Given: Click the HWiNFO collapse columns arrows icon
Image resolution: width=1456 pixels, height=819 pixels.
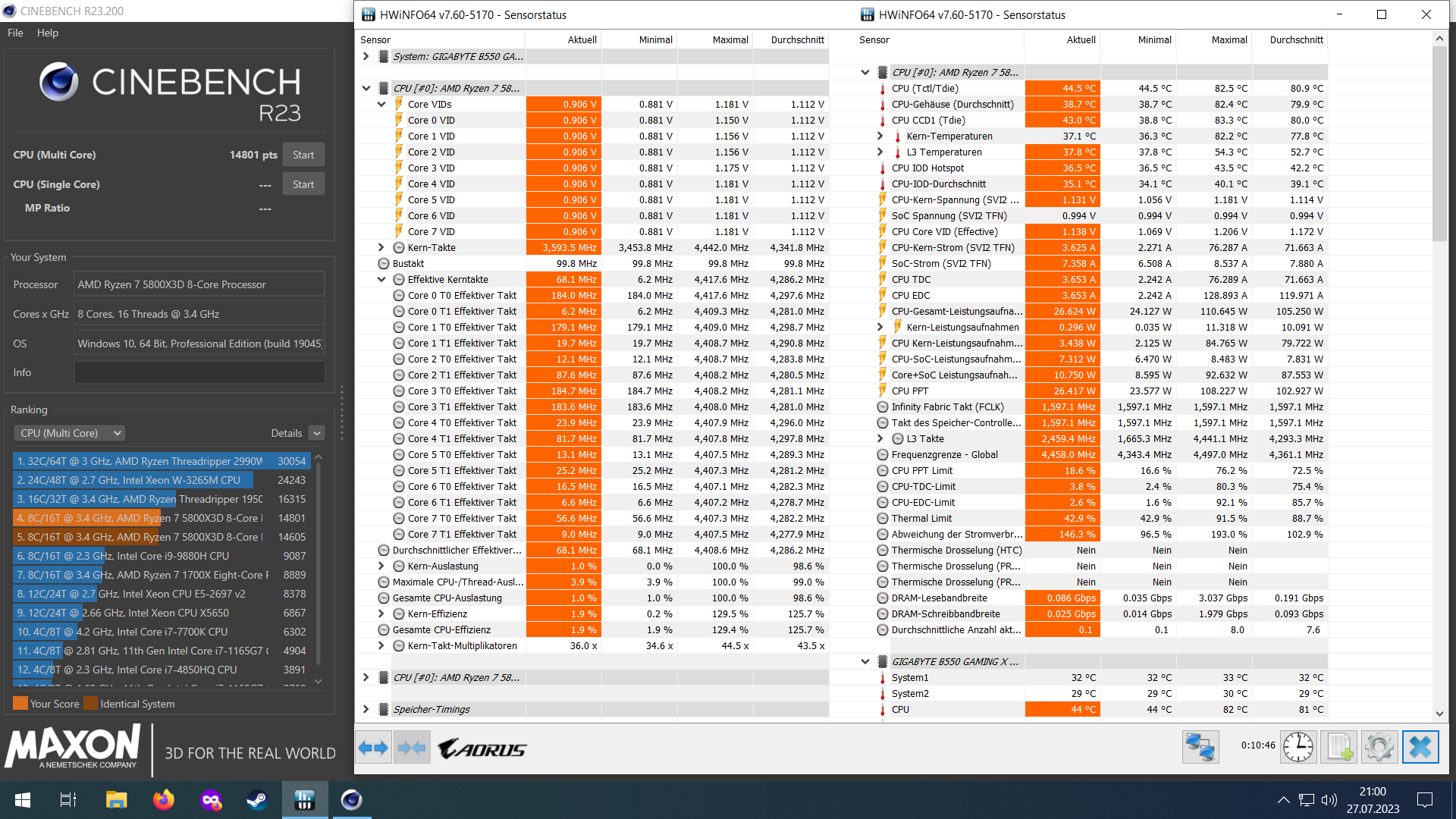Looking at the screenshot, I should (x=412, y=748).
